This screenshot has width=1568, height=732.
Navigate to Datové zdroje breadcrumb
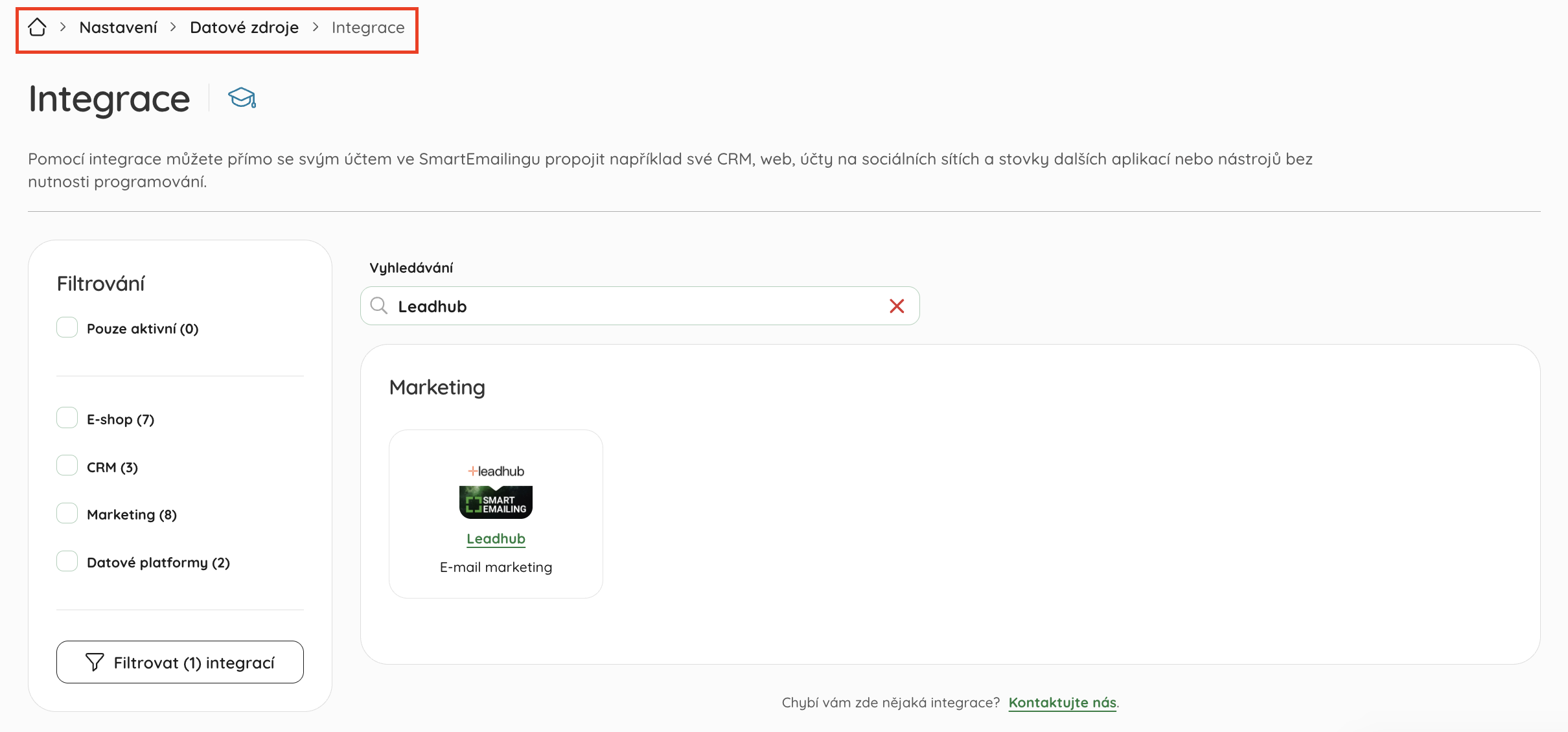point(244,27)
